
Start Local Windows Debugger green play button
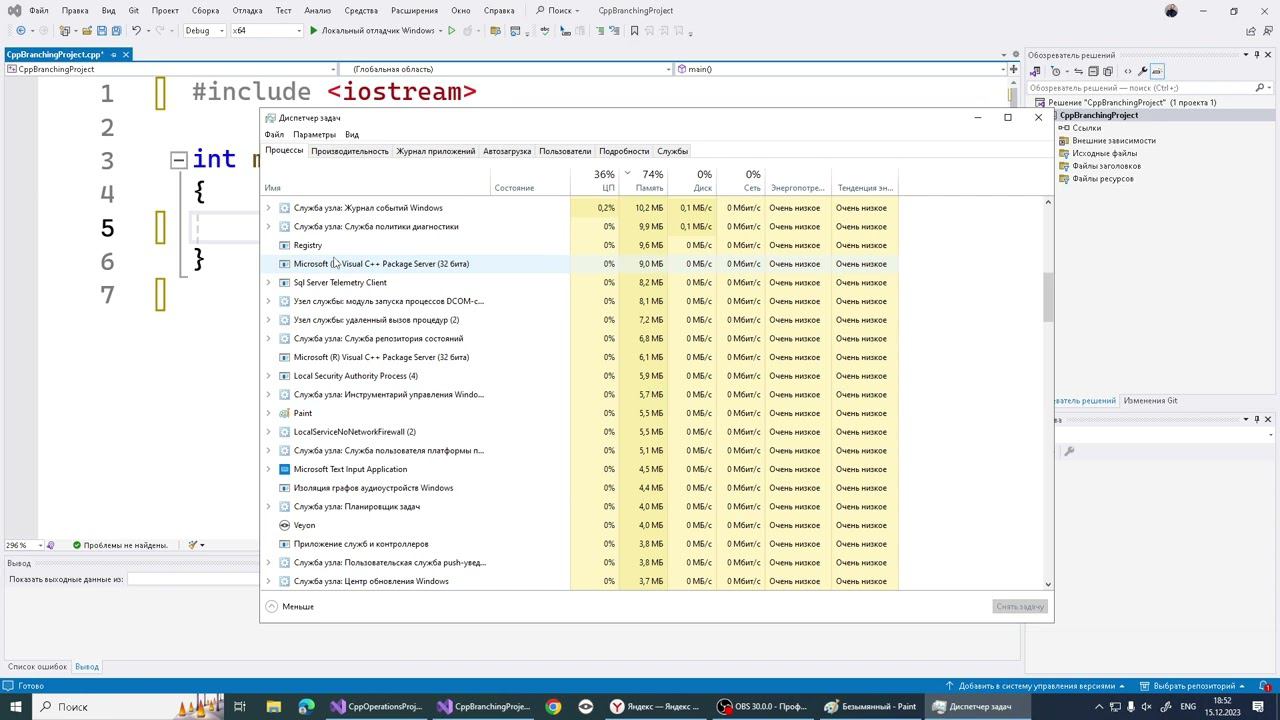click(x=314, y=31)
